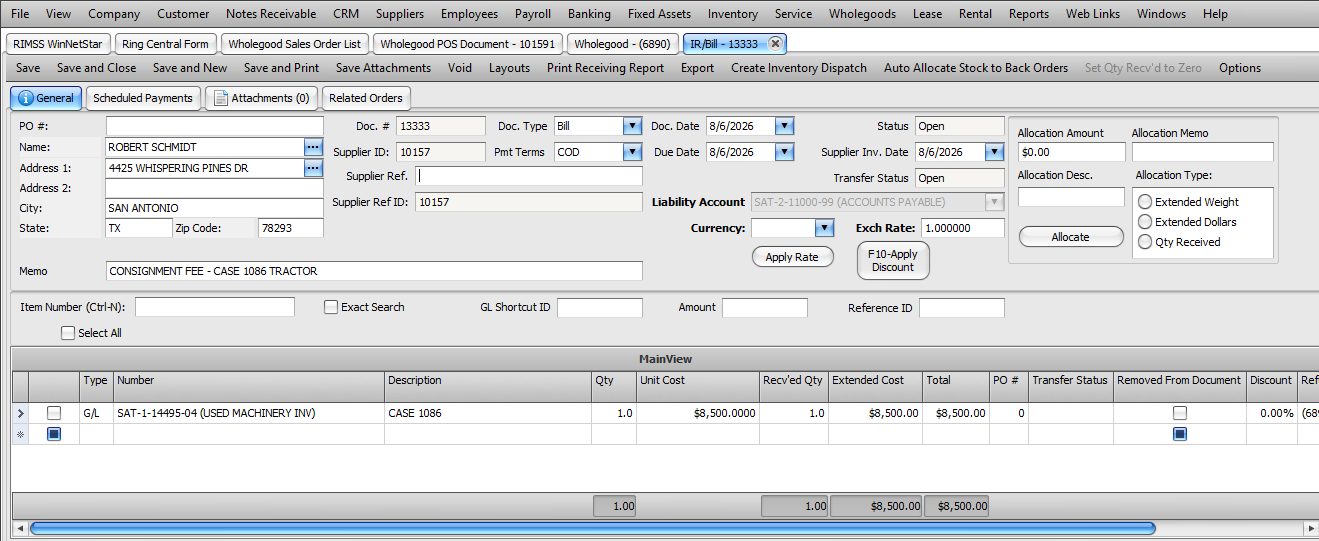Click the Unit Cost cell $8,500.0000
This screenshot has width=1319, height=541.
(698, 413)
